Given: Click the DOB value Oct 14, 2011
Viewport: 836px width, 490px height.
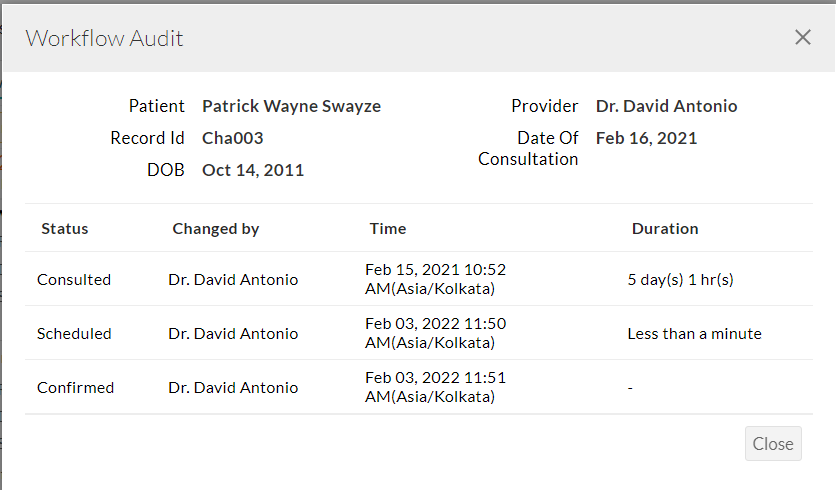Looking at the screenshot, I should coord(253,170).
